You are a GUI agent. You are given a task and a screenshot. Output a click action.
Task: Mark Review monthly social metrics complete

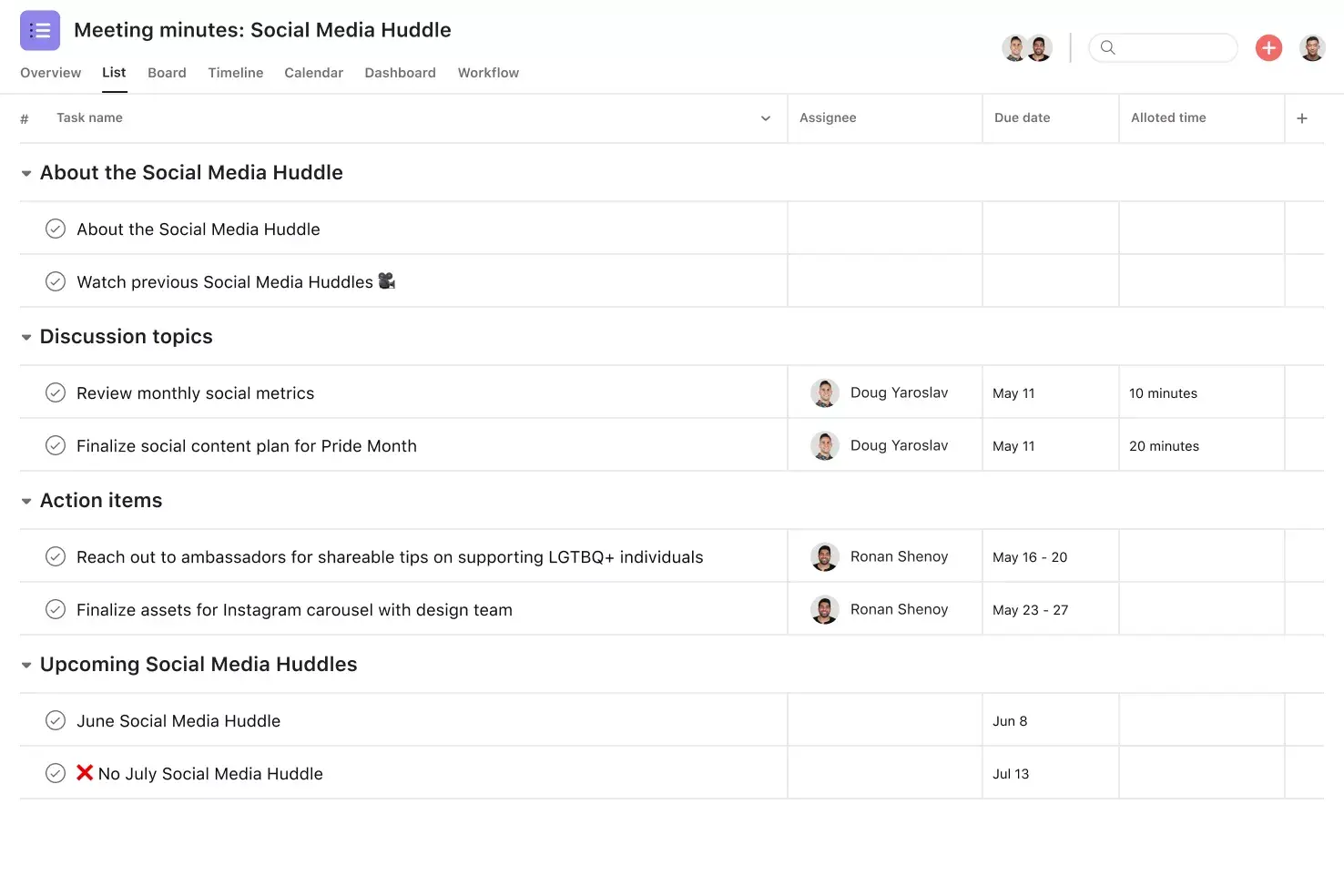(x=56, y=393)
